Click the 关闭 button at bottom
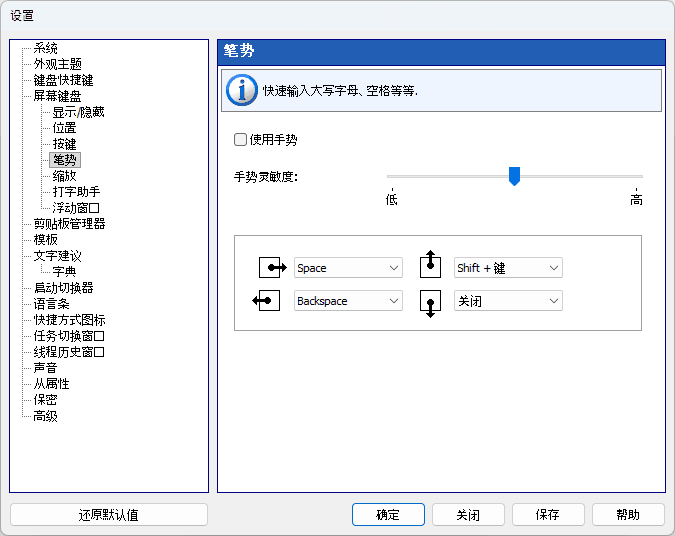Viewport: 675px width, 536px height. [x=468, y=514]
